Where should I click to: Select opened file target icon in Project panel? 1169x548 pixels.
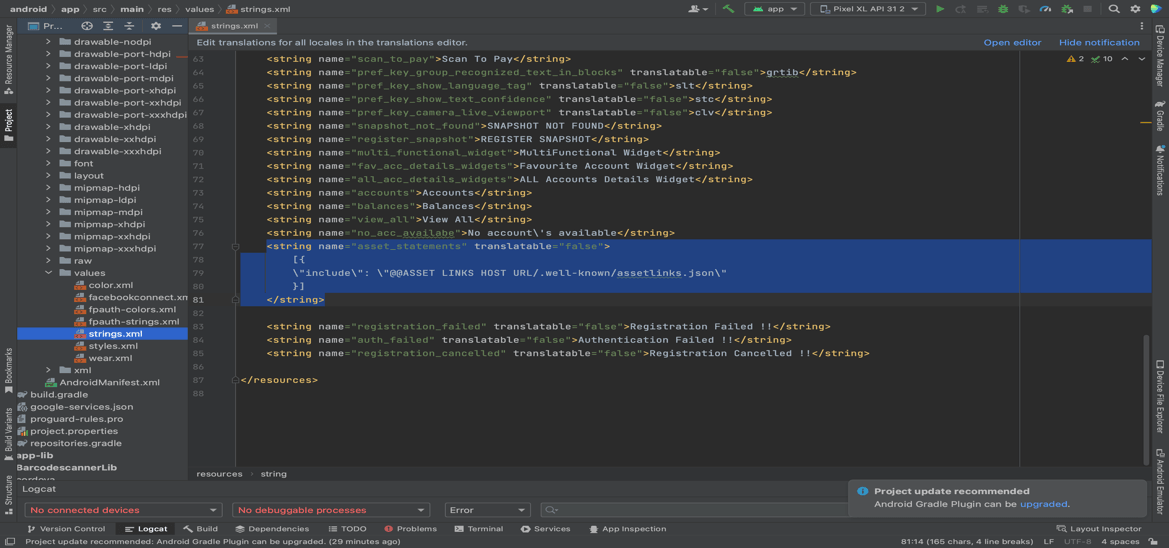87,26
